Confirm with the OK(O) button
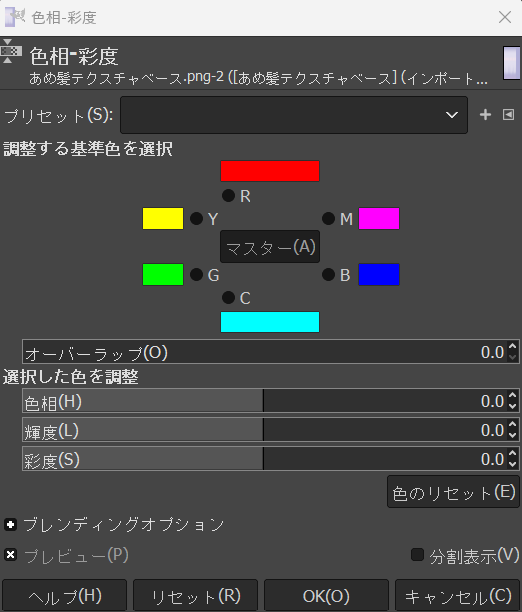 (326, 596)
